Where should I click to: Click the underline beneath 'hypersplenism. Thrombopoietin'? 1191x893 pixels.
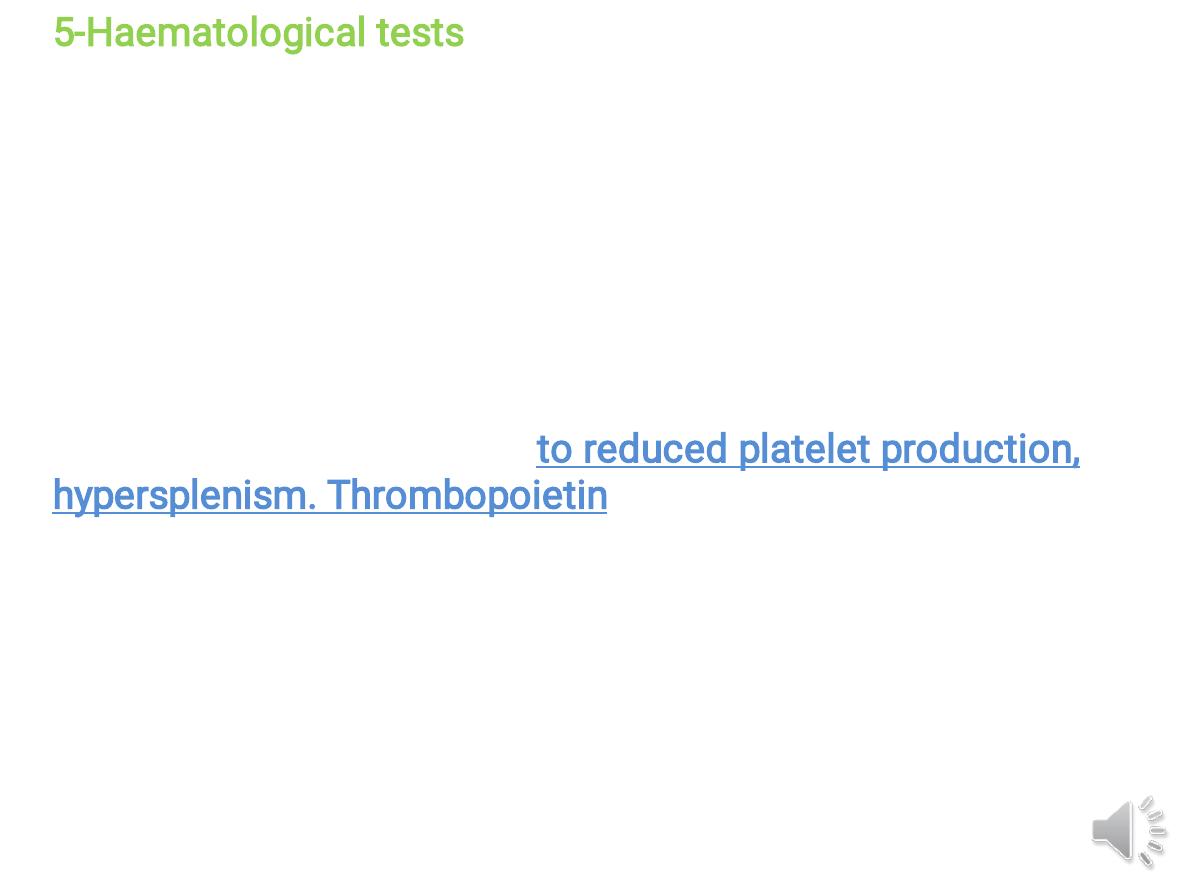pos(330,514)
